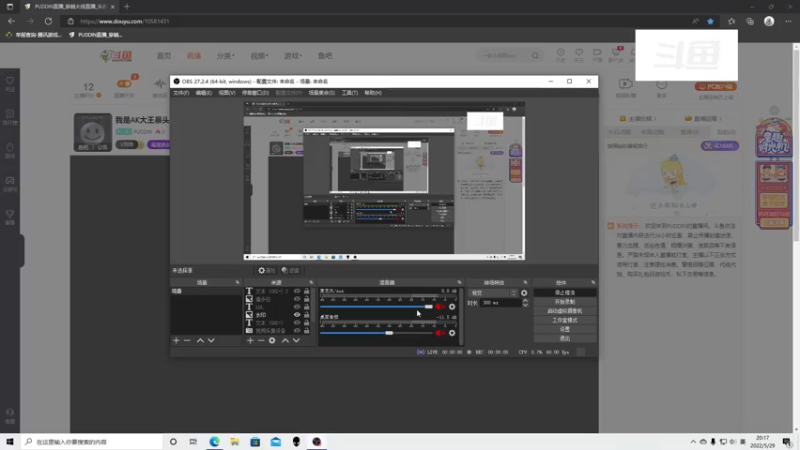The height and width of the screenshot is (450, 800).
Task: Open source properties gear in Sources toolbar
Action: tap(272, 340)
